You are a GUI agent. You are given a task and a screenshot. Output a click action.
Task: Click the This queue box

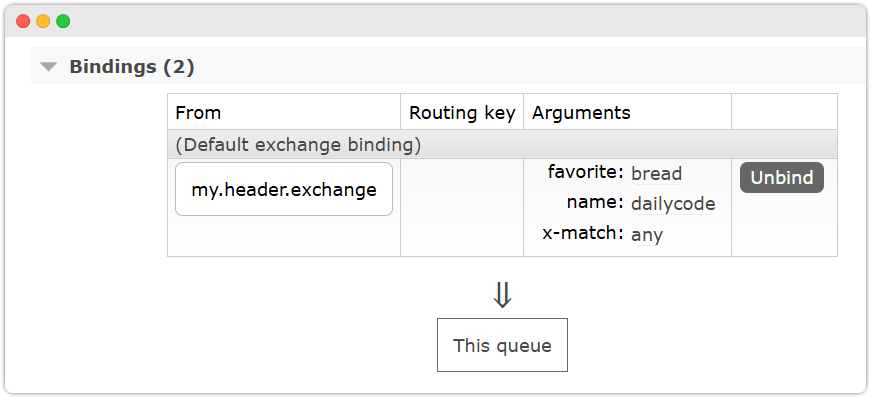[502, 345]
